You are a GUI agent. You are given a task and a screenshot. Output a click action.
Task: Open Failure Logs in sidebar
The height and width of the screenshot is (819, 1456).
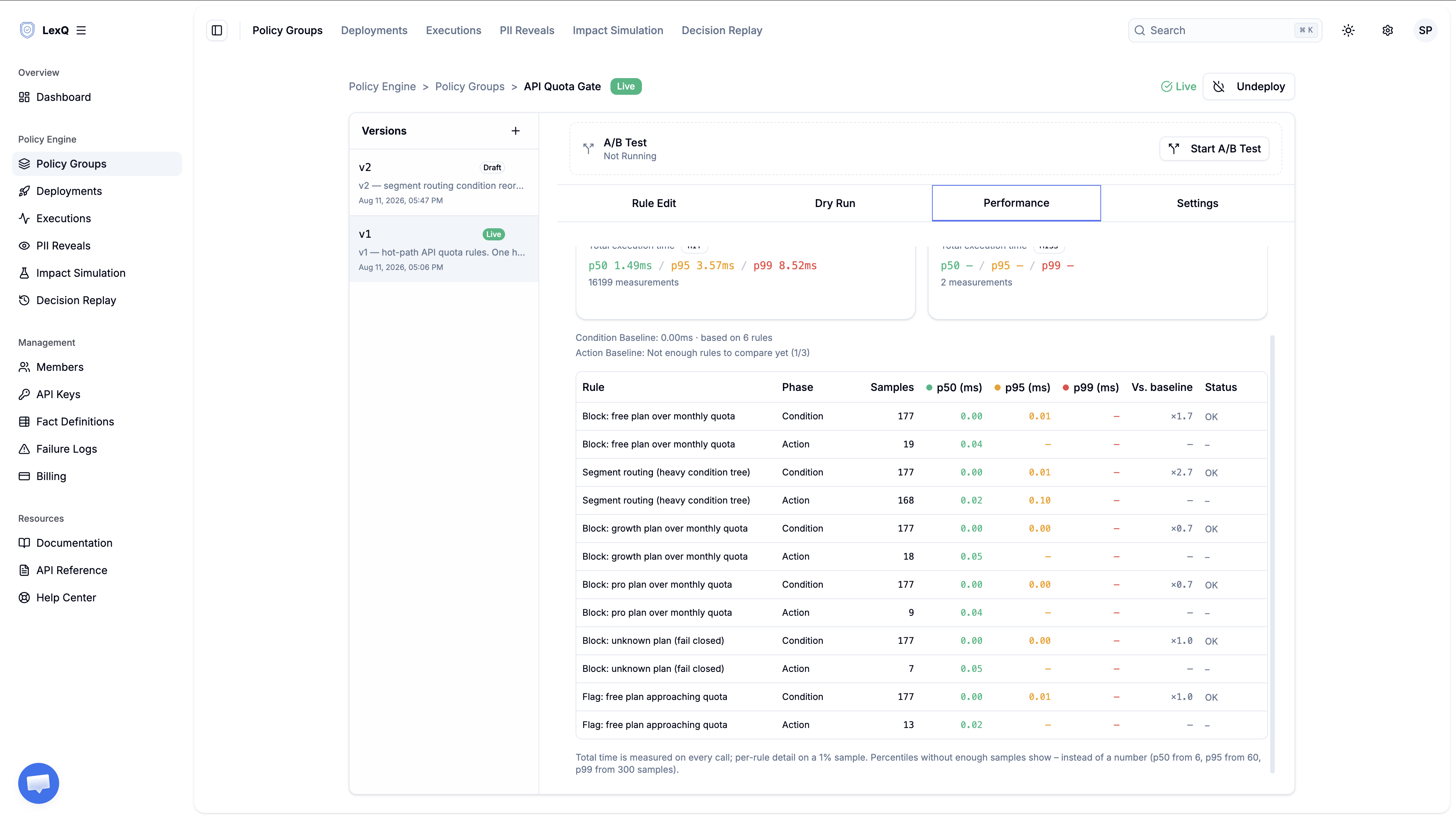[x=67, y=449]
